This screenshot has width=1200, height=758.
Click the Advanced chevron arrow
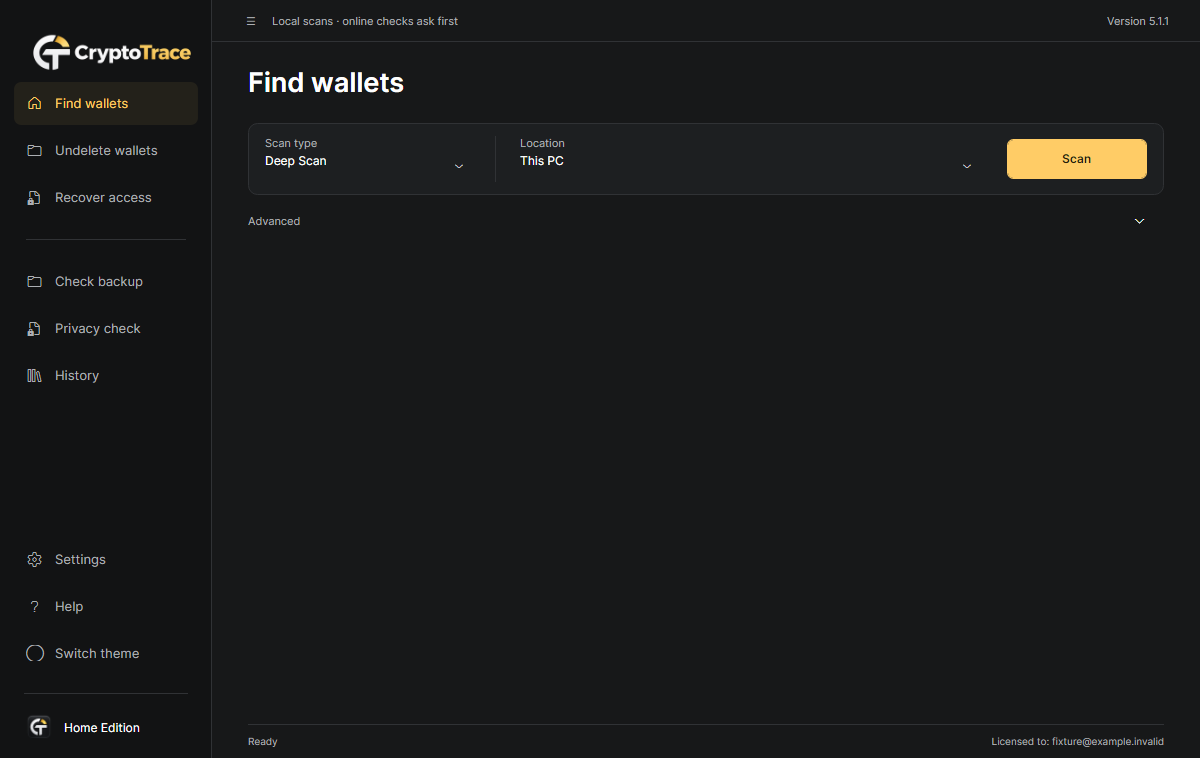1139,221
